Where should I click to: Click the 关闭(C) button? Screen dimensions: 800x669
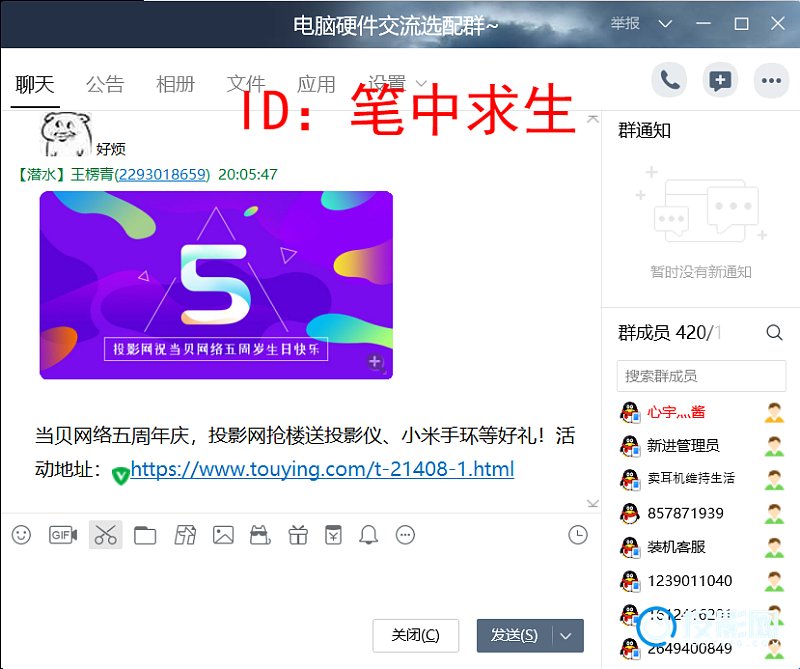point(415,635)
